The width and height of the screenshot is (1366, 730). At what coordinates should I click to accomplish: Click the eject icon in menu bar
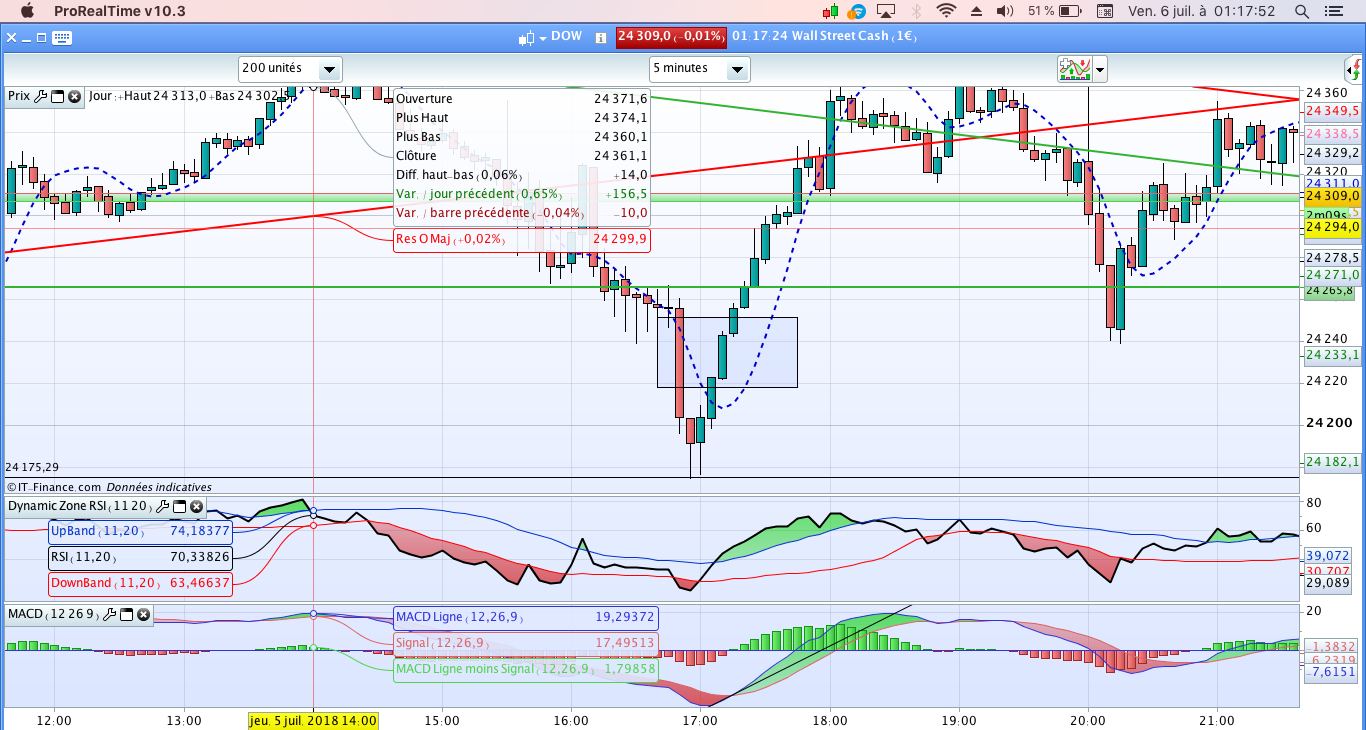(x=977, y=11)
